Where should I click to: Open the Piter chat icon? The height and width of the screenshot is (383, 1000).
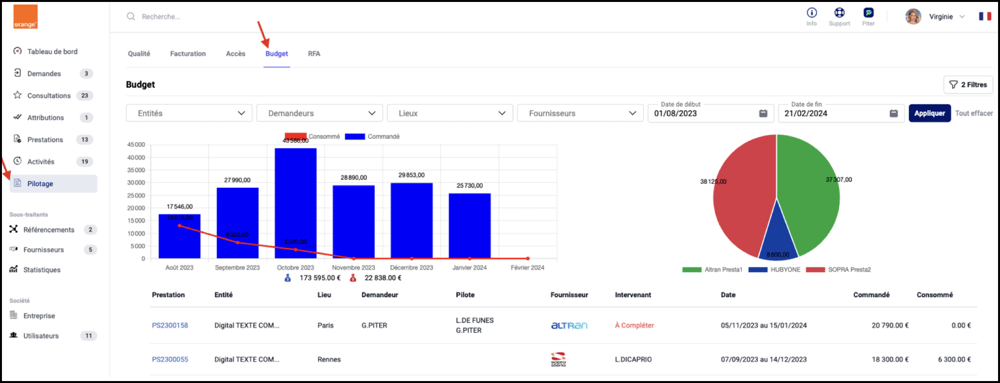(x=868, y=13)
